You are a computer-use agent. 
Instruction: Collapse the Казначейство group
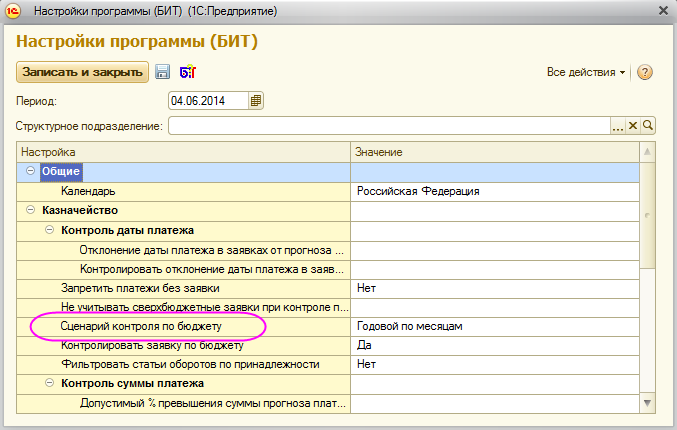pyautogui.click(x=30, y=210)
